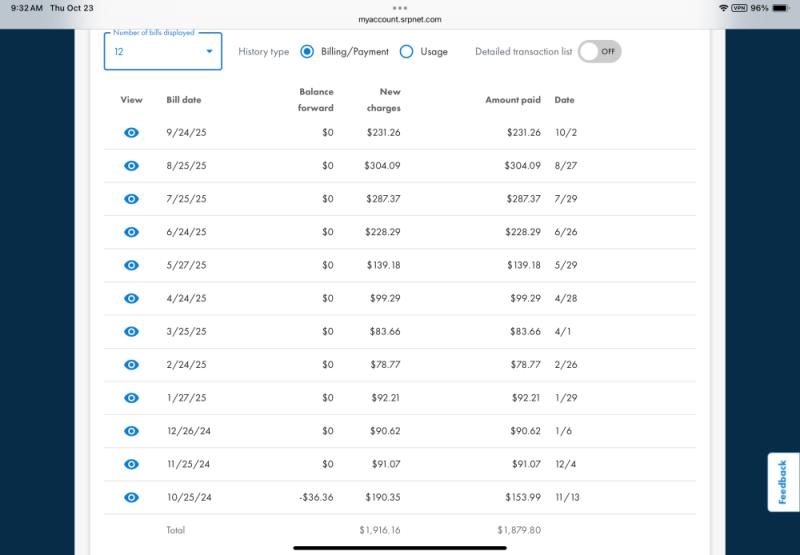Screen dimensions: 800x555
Task: Open the 8/25/25 bill eye icon
Action: point(131,166)
